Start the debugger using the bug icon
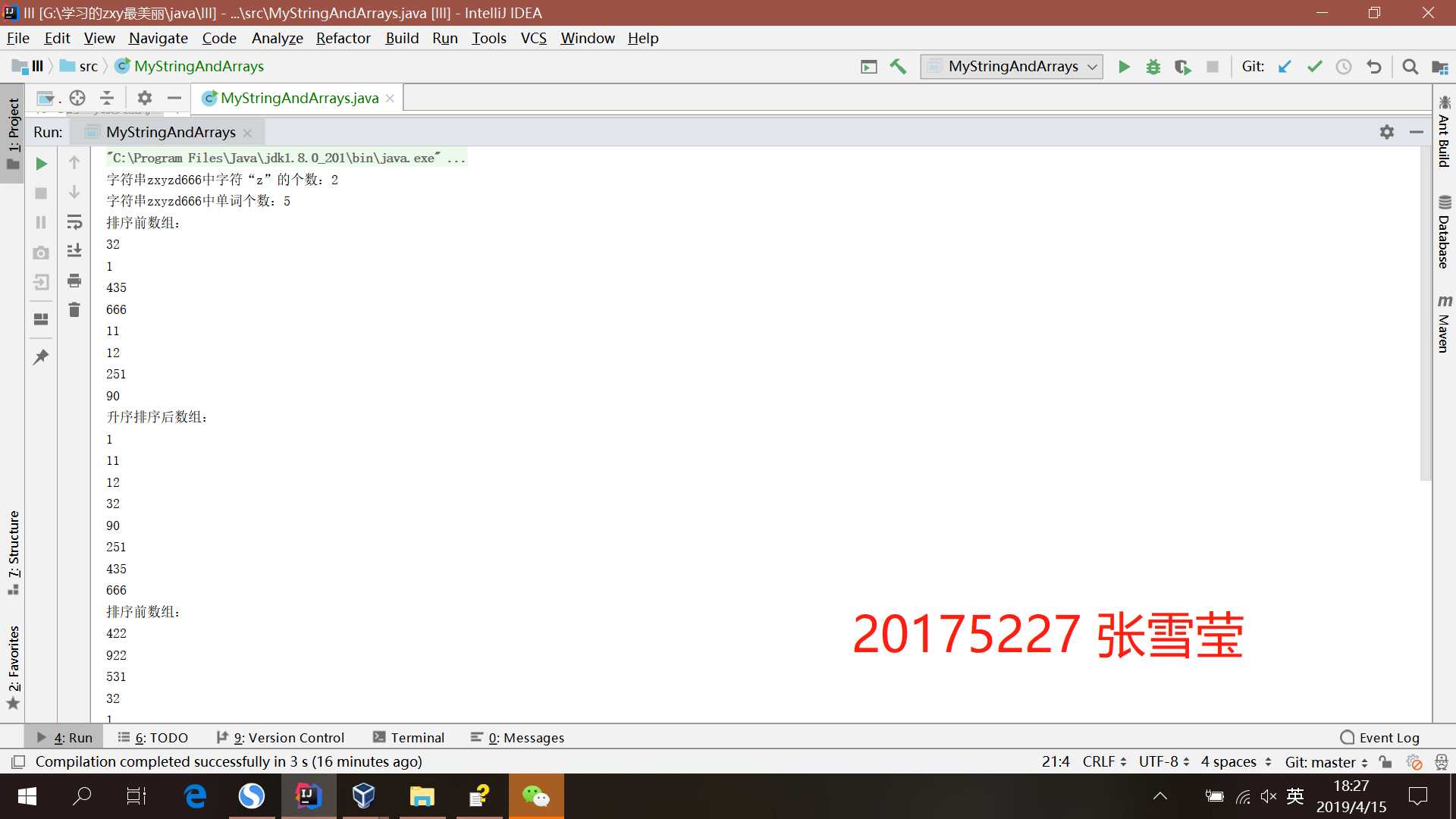Image resolution: width=1456 pixels, height=819 pixels. tap(1153, 67)
